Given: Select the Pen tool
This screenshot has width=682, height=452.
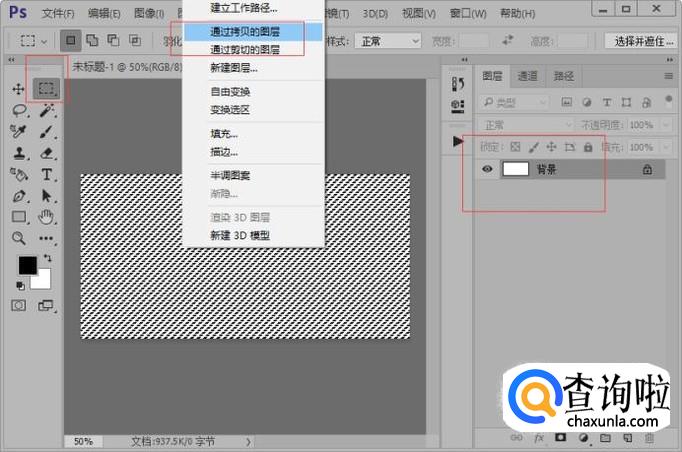Looking at the screenshot, I should pos(19,196).
